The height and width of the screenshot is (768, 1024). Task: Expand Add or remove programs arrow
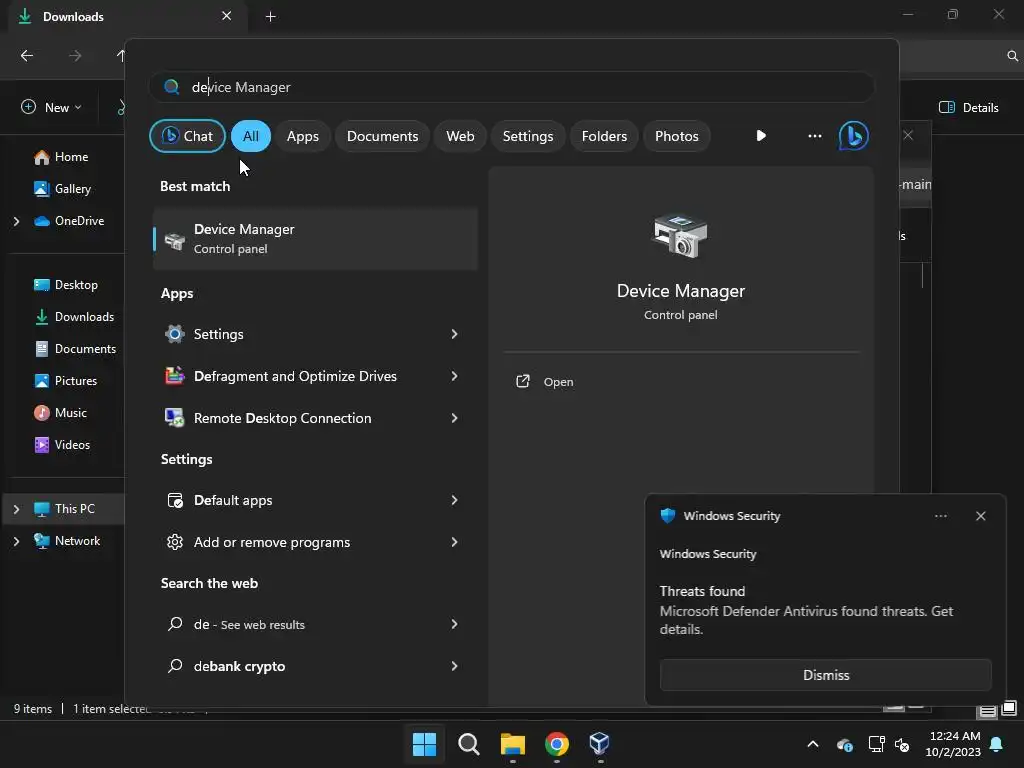454,542
